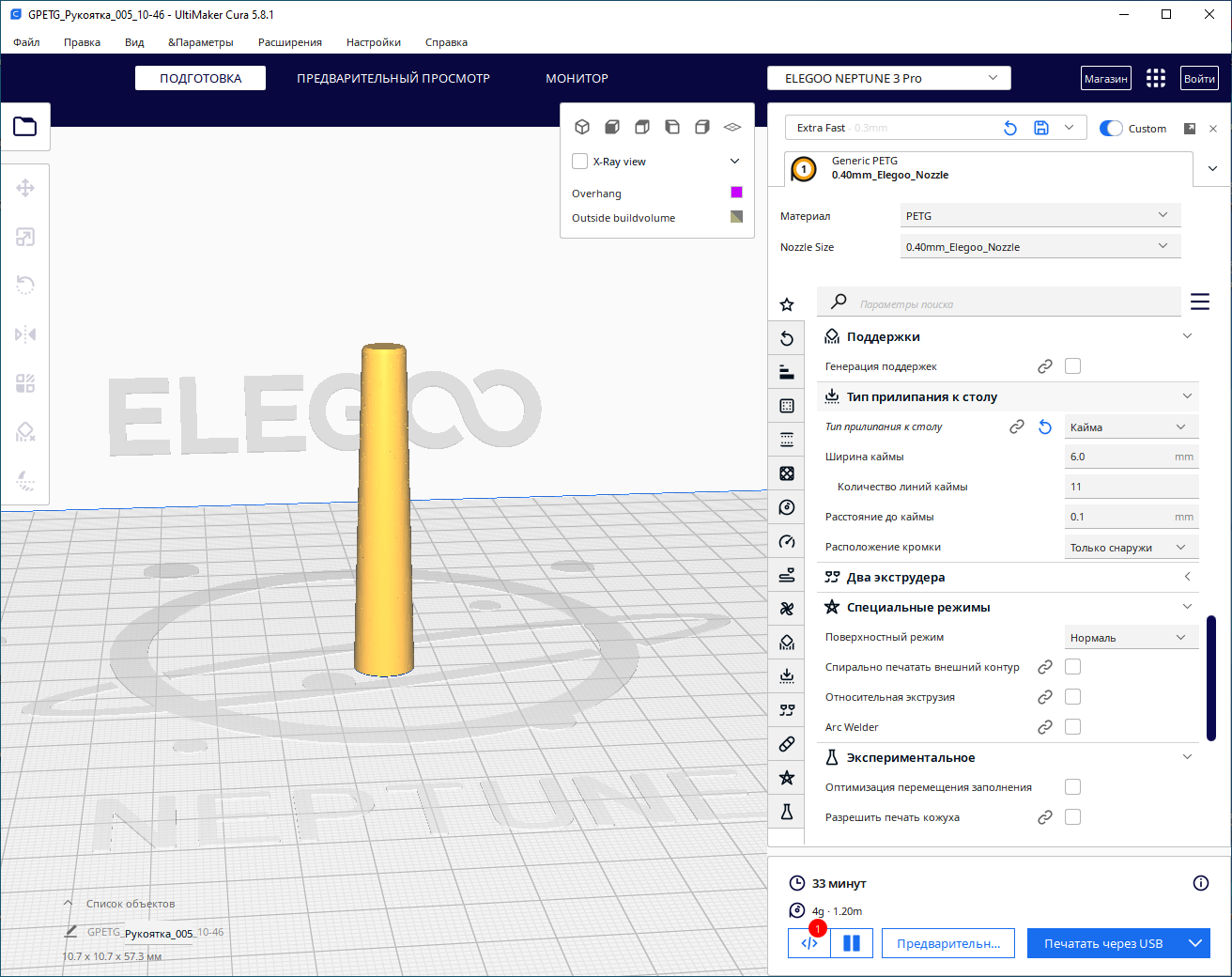
Task: Jump to Speed gauge category in sidebar
Action: coord(787,541)
